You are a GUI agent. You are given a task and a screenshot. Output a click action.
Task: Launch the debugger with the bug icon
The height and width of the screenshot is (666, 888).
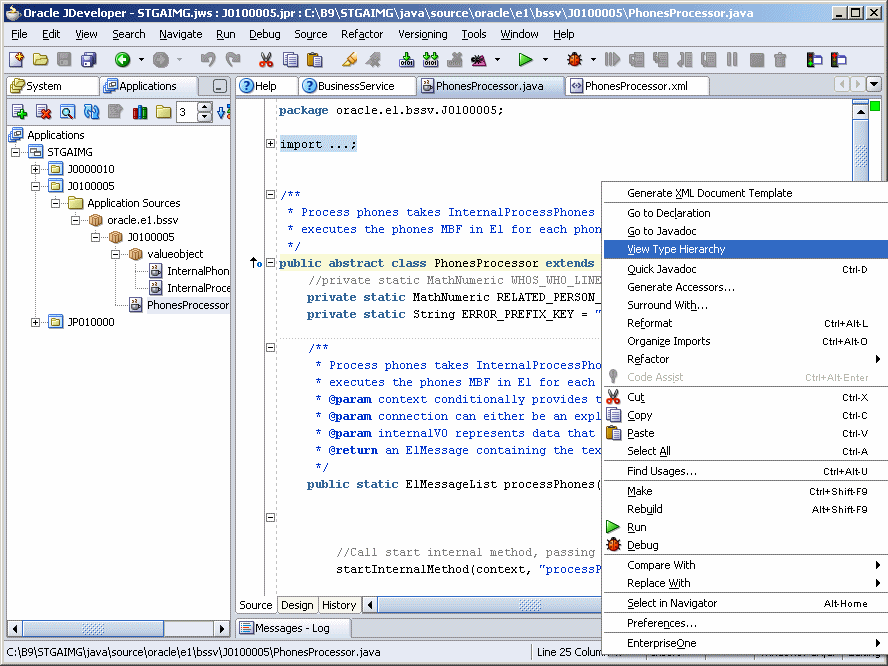pos(573,62)
